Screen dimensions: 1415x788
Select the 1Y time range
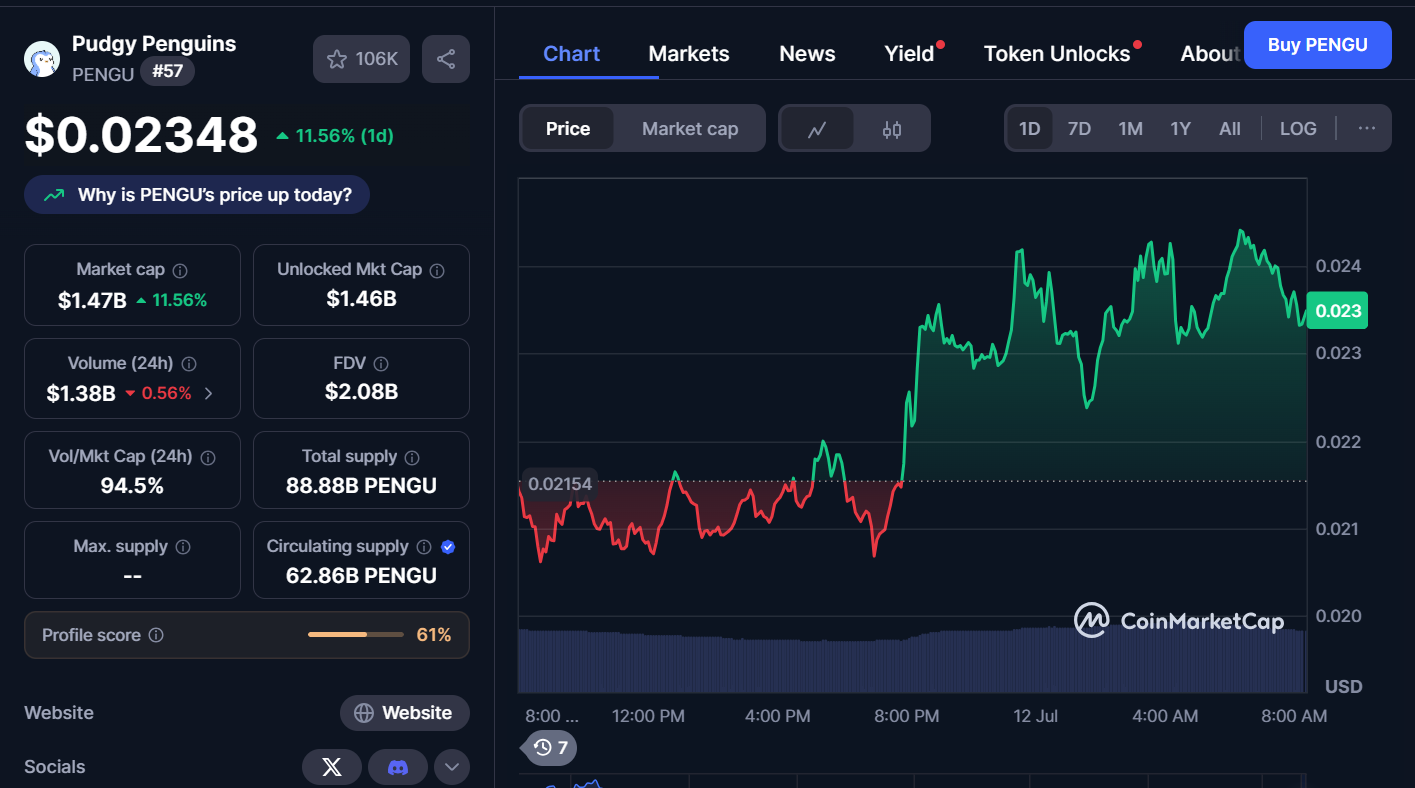(x=1181, y=129)
